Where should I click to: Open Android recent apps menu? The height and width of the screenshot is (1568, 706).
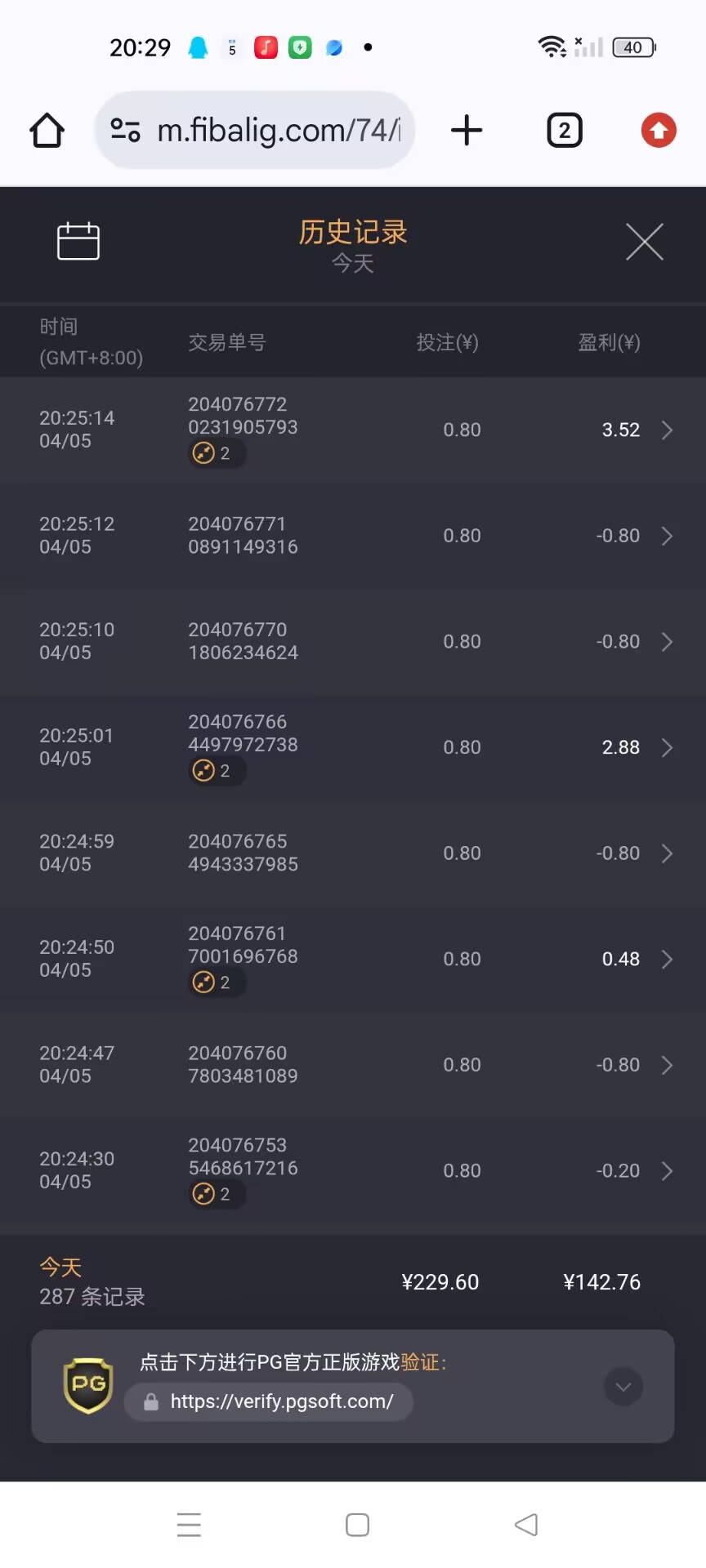click(x=189, y=1525)
